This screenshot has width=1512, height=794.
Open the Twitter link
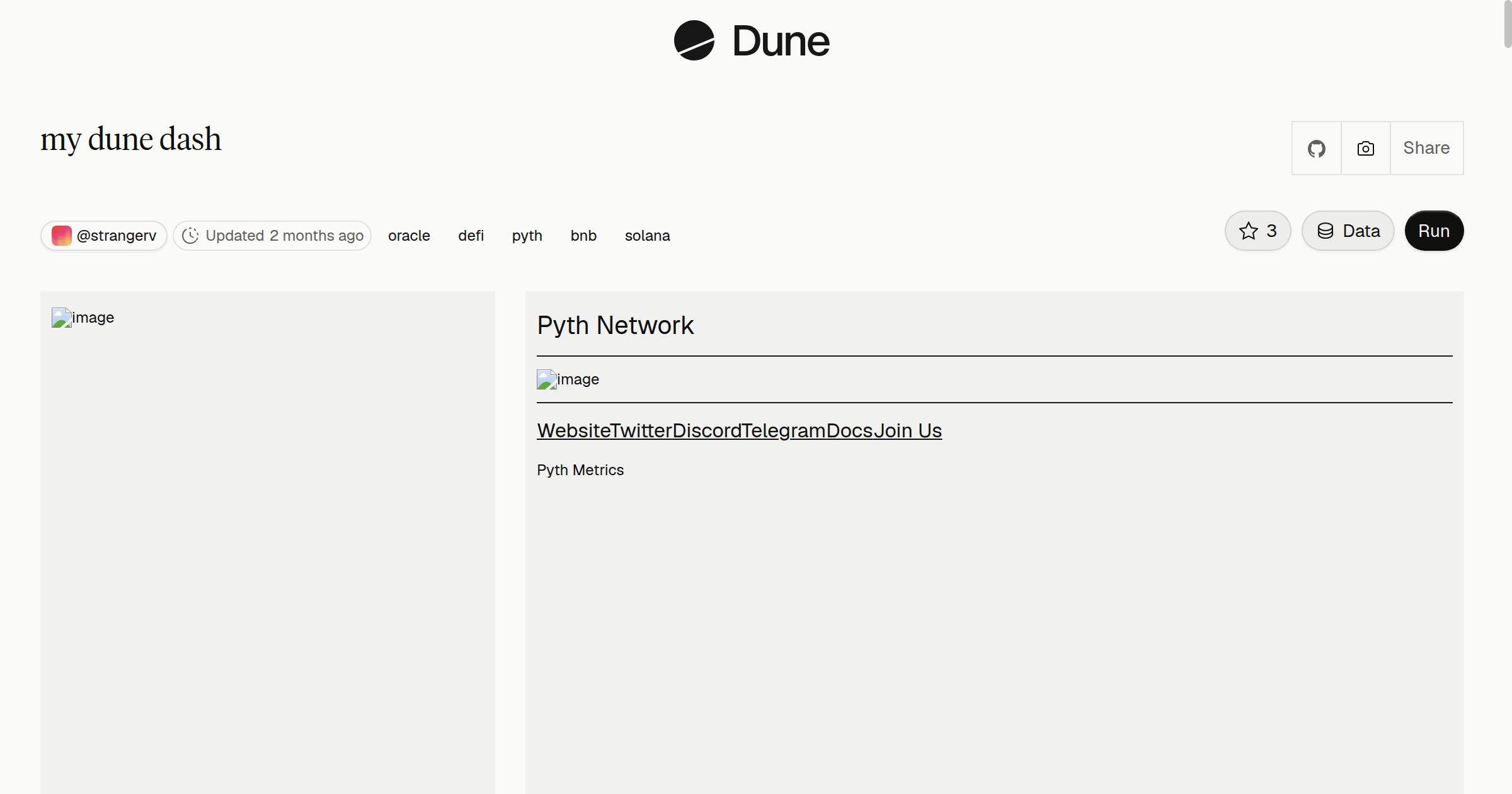point(641,430)
